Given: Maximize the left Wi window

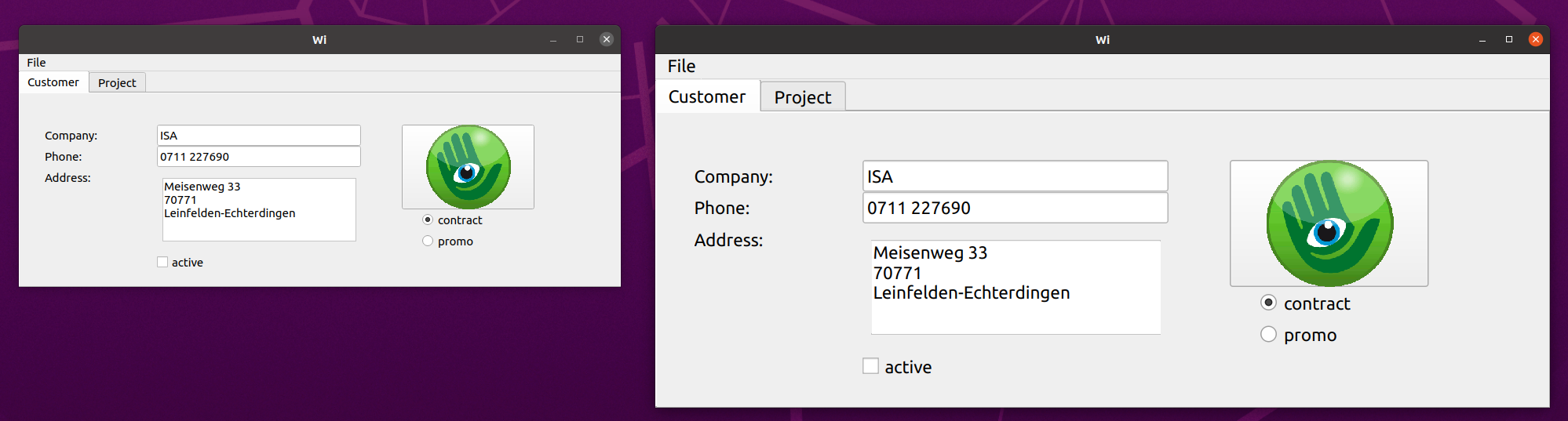Looking at the screenshot, I should (x=580, y=39).
